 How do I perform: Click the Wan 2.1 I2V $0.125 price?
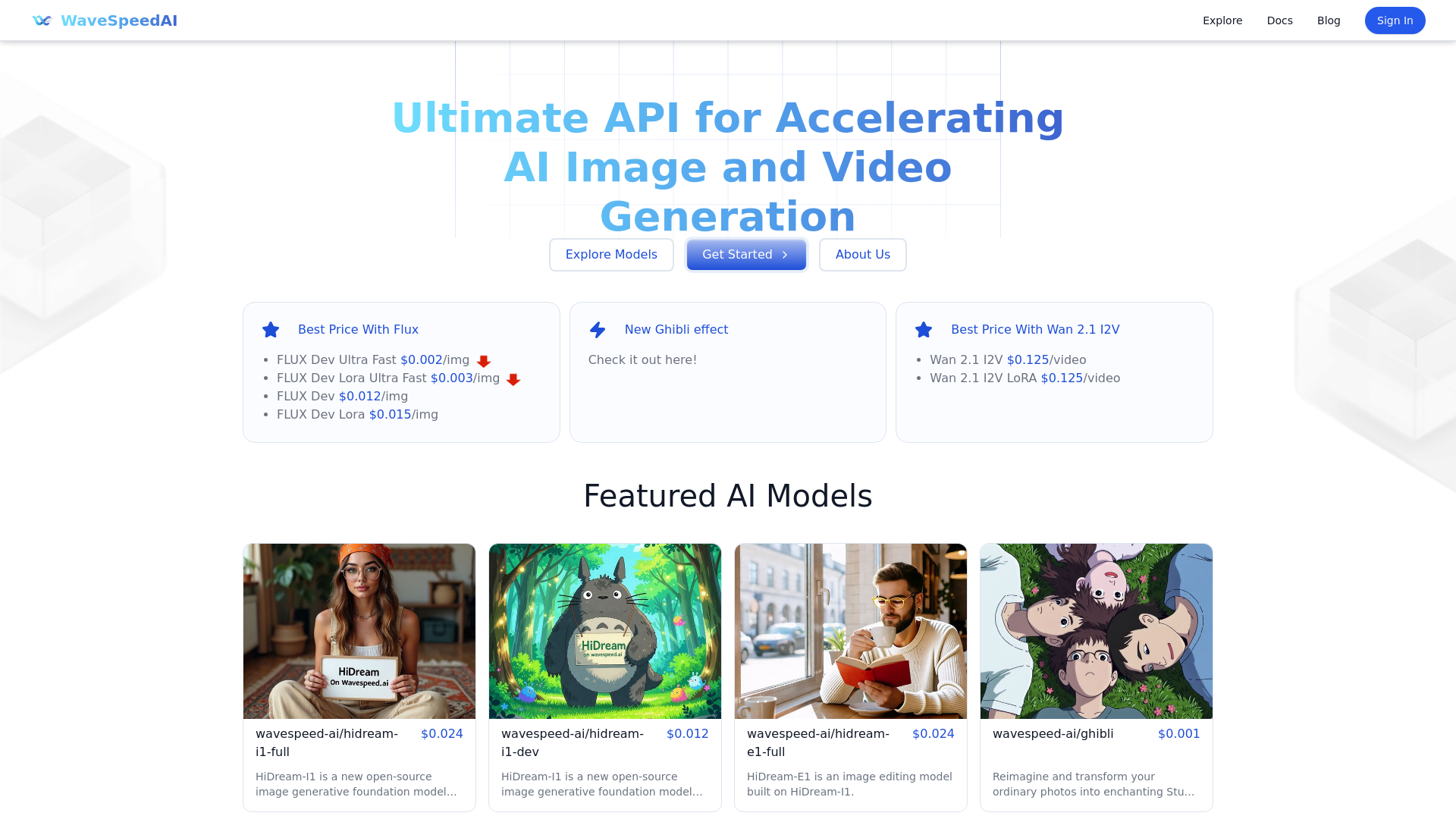tap(1028, 360)
